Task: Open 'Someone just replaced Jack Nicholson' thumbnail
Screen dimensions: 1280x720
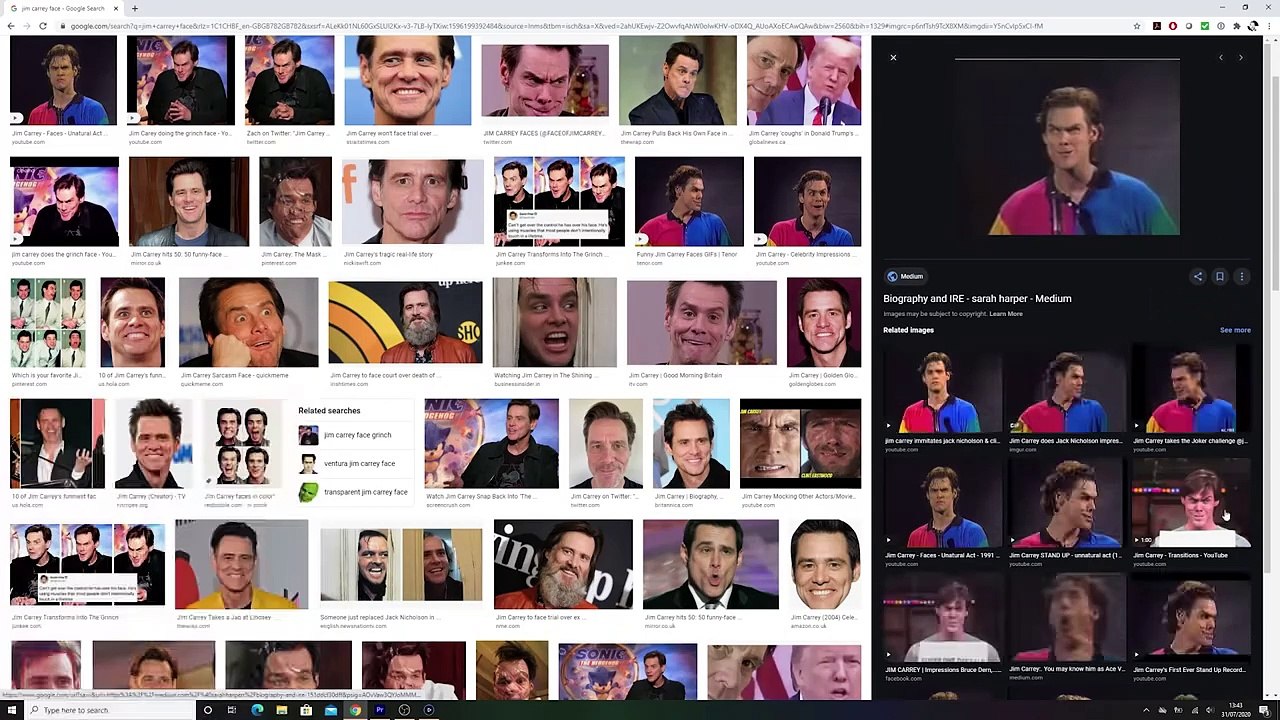Action: tap(401, 564)
